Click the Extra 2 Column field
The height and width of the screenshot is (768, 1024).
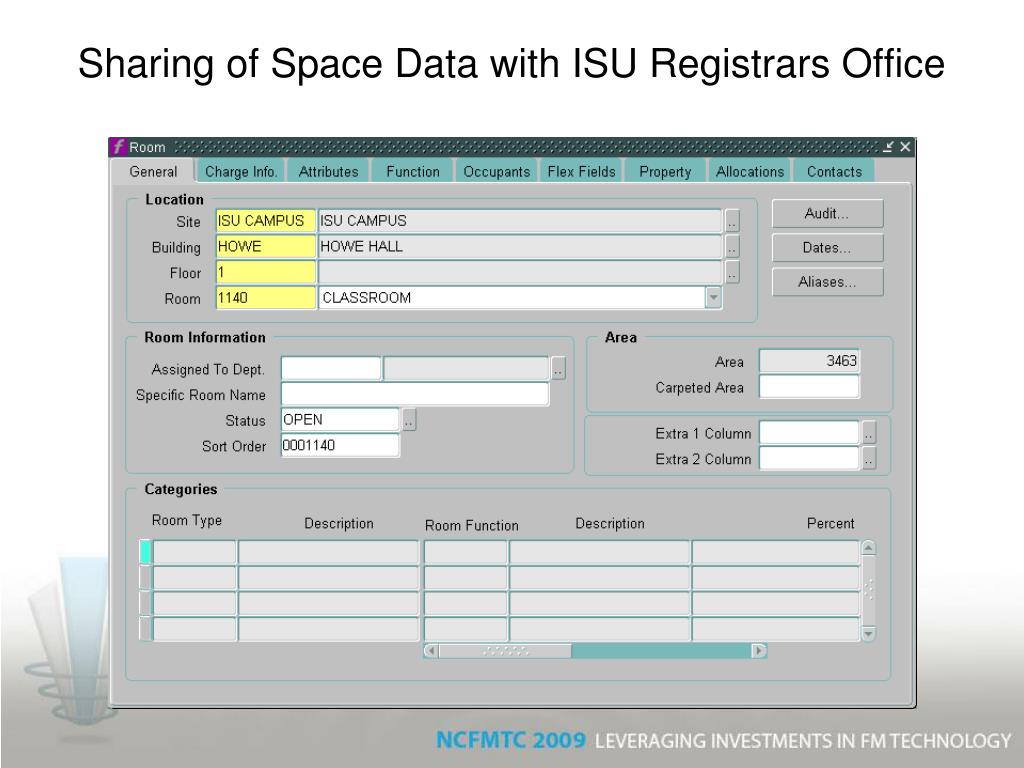pyautogui.click(x=809, y=458)
